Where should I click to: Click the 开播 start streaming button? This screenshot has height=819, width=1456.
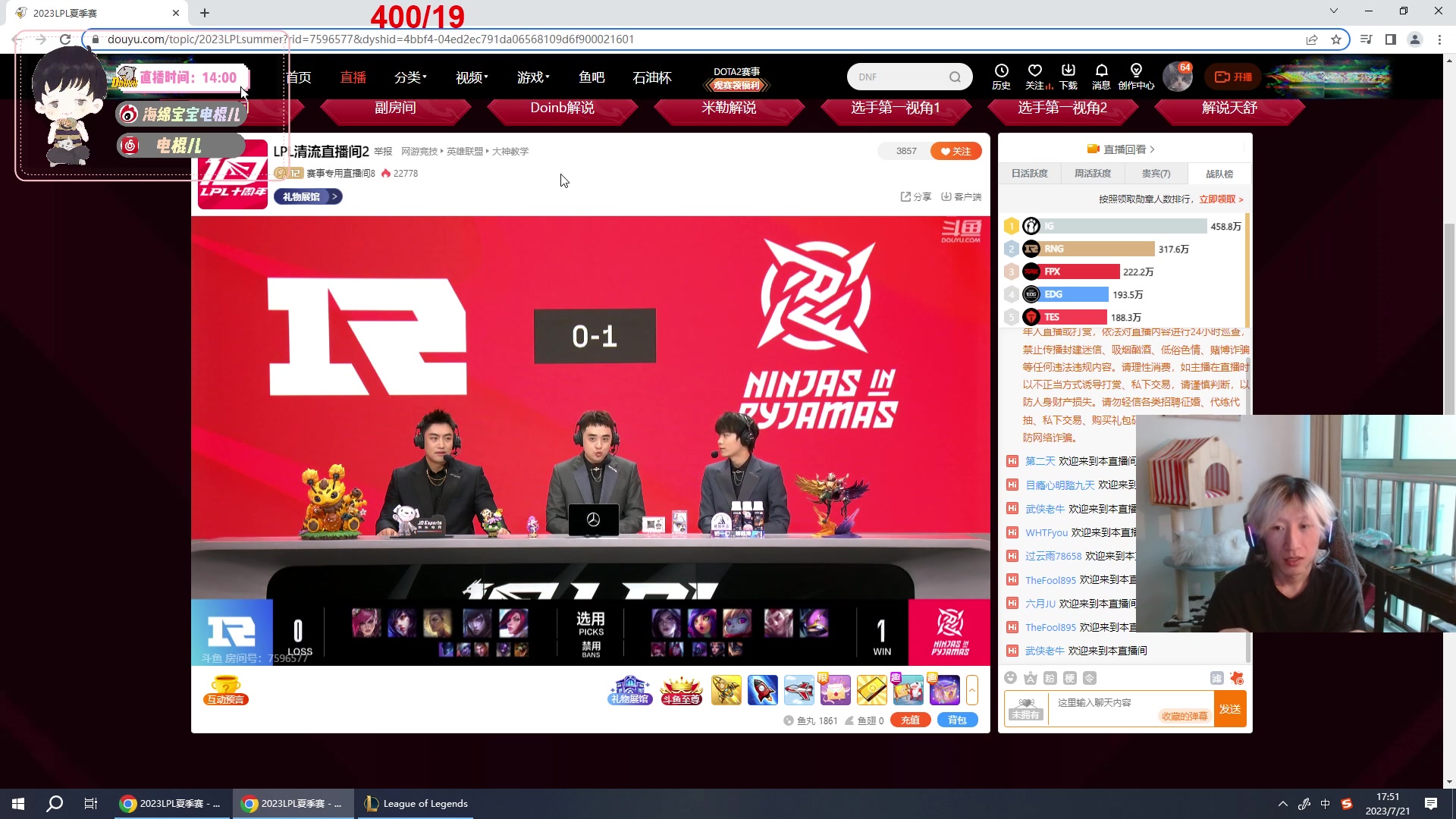pos(1233,77)
